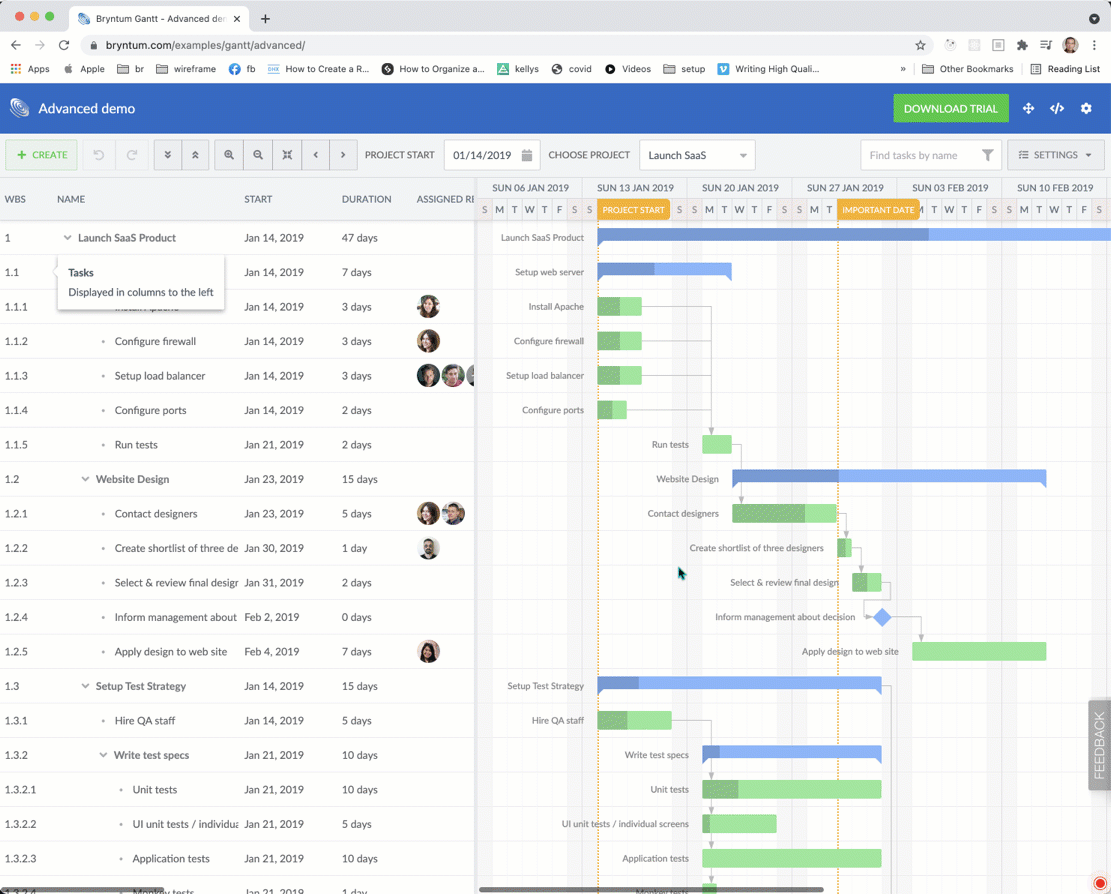
Task: Click the Unit tests task bar
Action: [791, 789]
